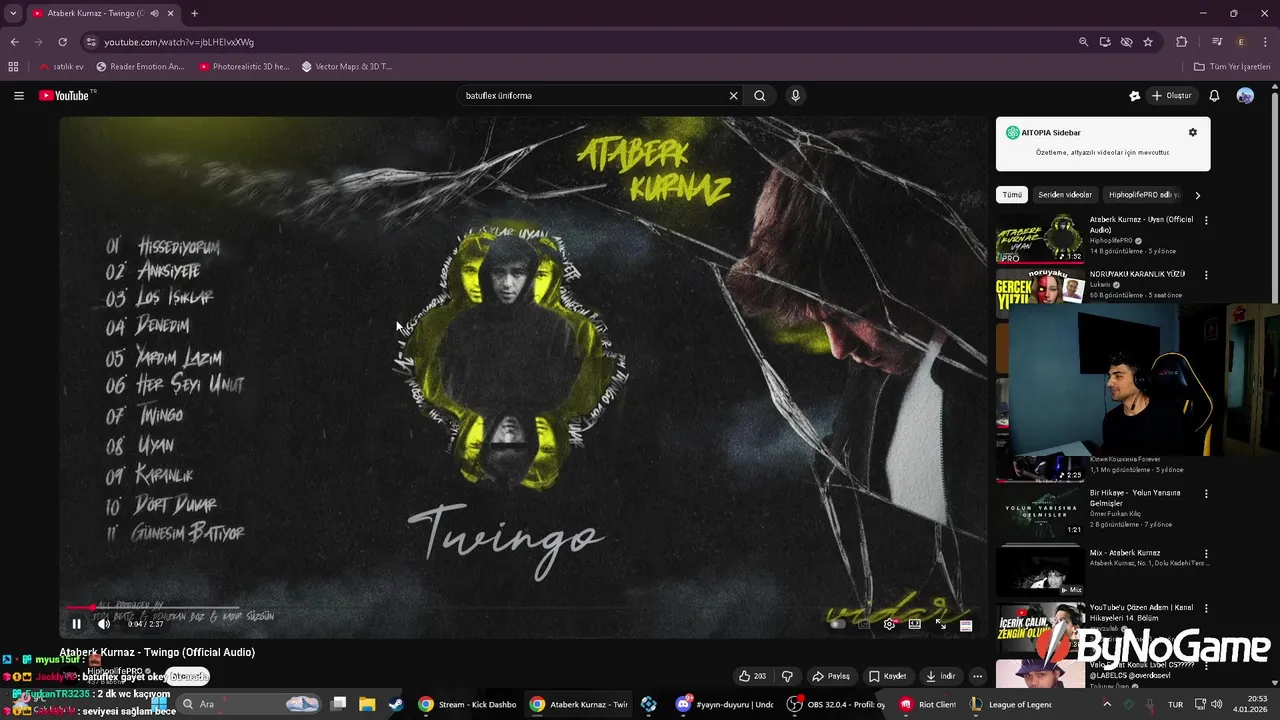Click install app icon in address bar

(x=1105, y=42)
